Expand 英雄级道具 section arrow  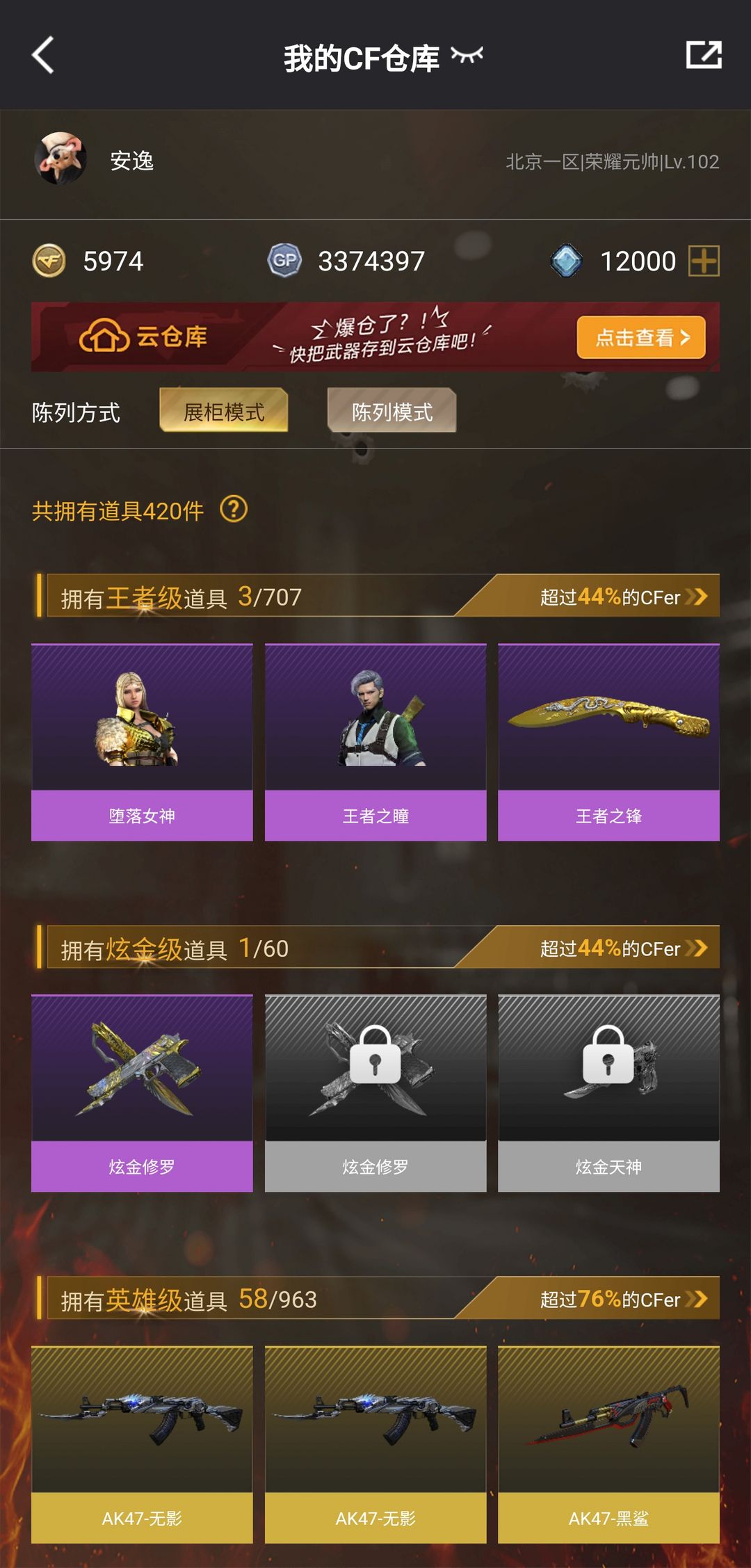[696, 1298]
